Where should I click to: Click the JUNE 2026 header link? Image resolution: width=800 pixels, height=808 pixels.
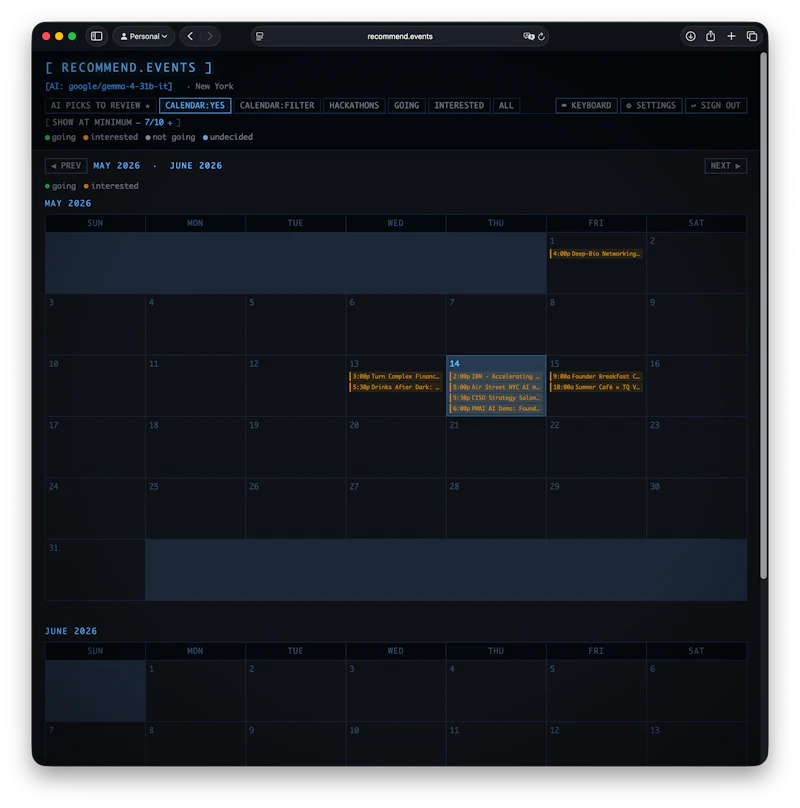click(x=196, y=166)
